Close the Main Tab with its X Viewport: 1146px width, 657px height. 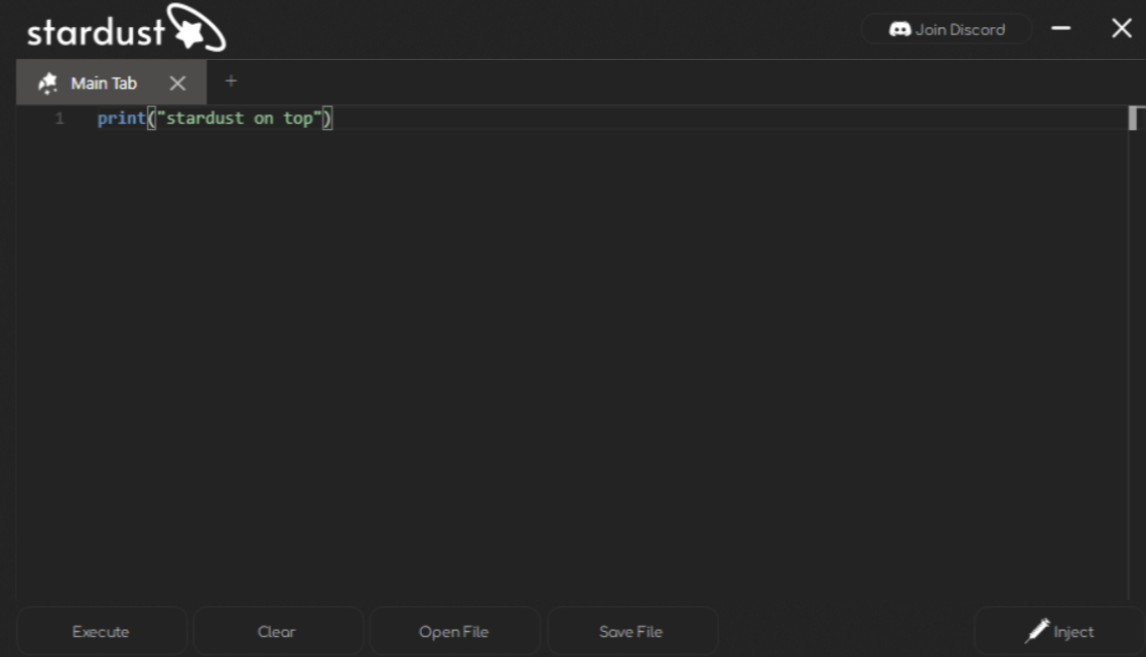pos(177,83)
